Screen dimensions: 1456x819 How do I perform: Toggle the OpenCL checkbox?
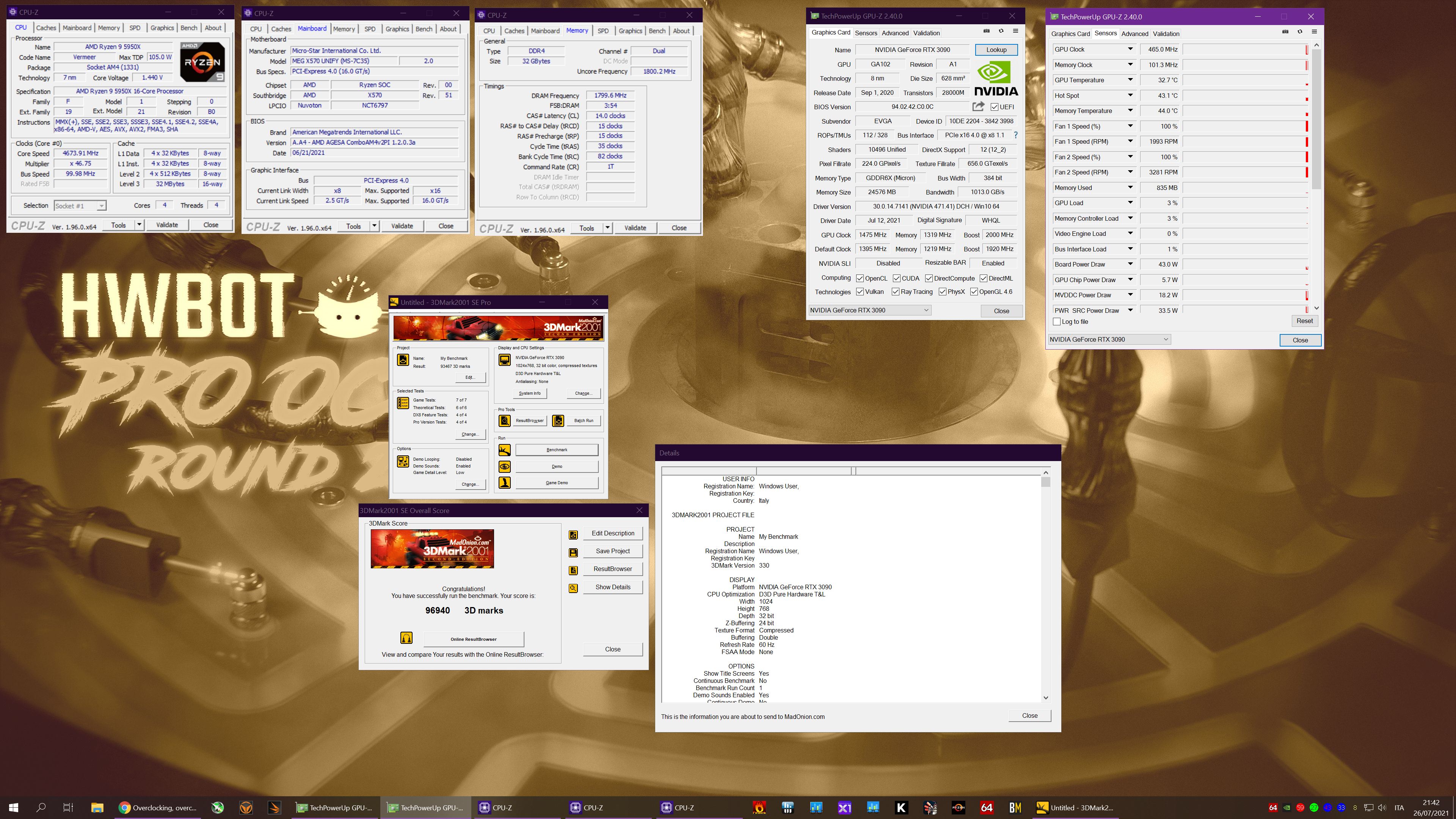click(860, 278)
